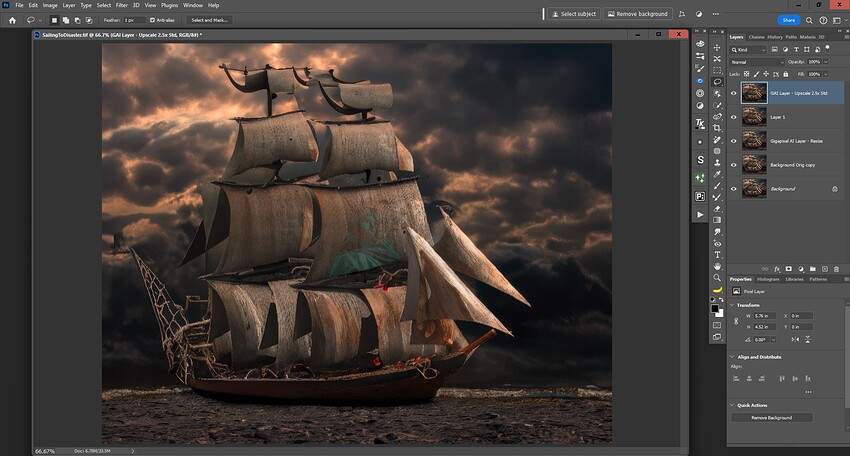Image resolution: width=850 pixels, height=456 pixels.
Task: Click the blue Share button
Action: (x=789, y=20)
